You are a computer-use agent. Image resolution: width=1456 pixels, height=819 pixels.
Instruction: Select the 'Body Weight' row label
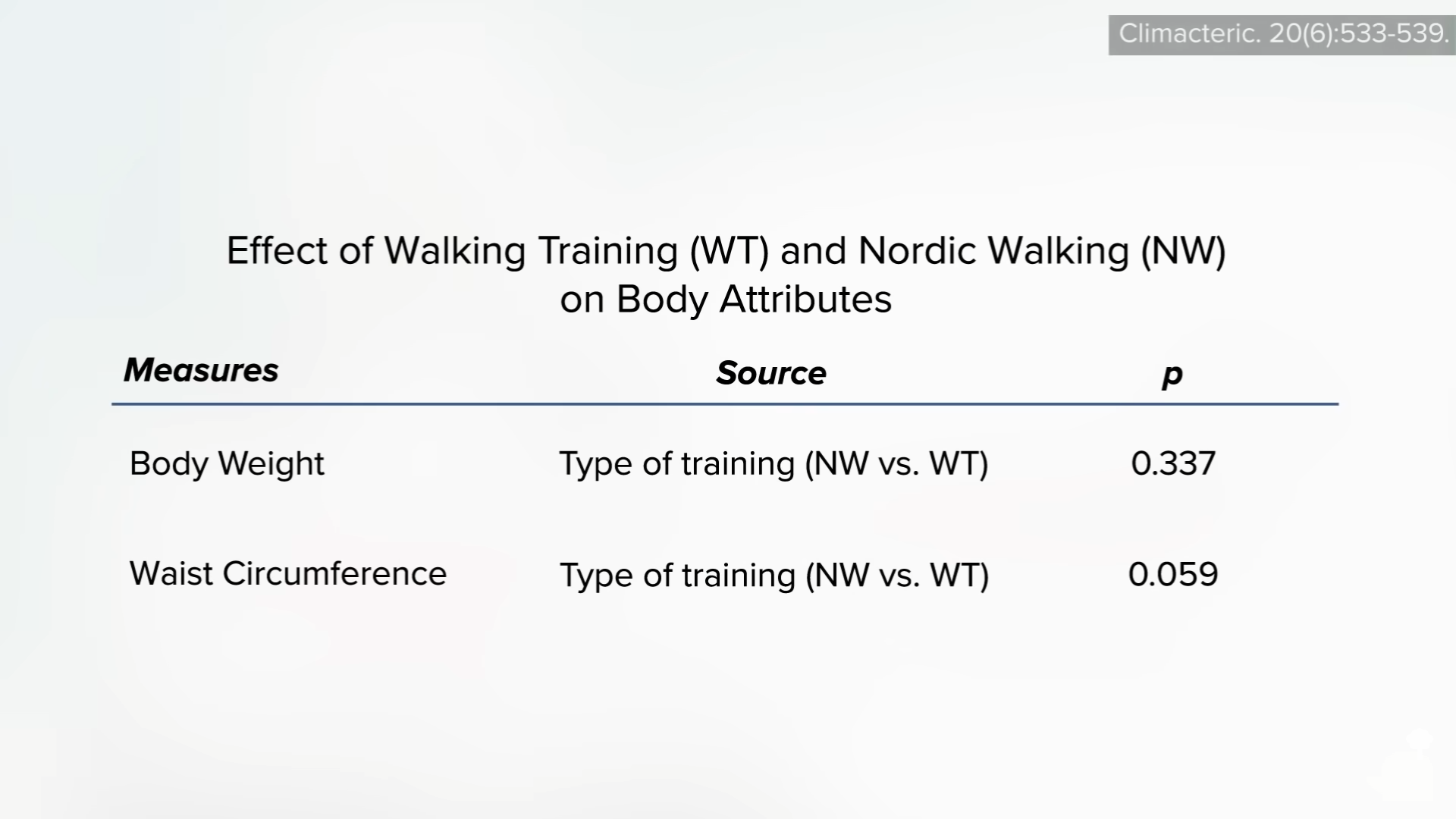click(227, 463)
